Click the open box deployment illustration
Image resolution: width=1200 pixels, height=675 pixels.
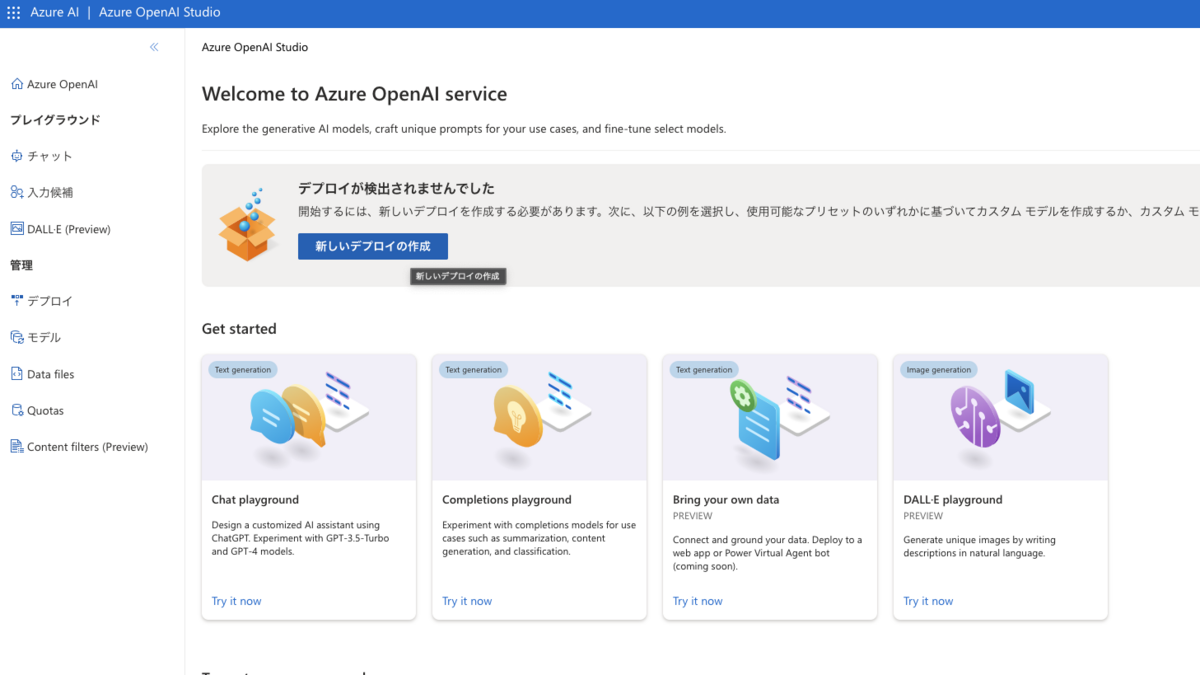coord(246,224)
